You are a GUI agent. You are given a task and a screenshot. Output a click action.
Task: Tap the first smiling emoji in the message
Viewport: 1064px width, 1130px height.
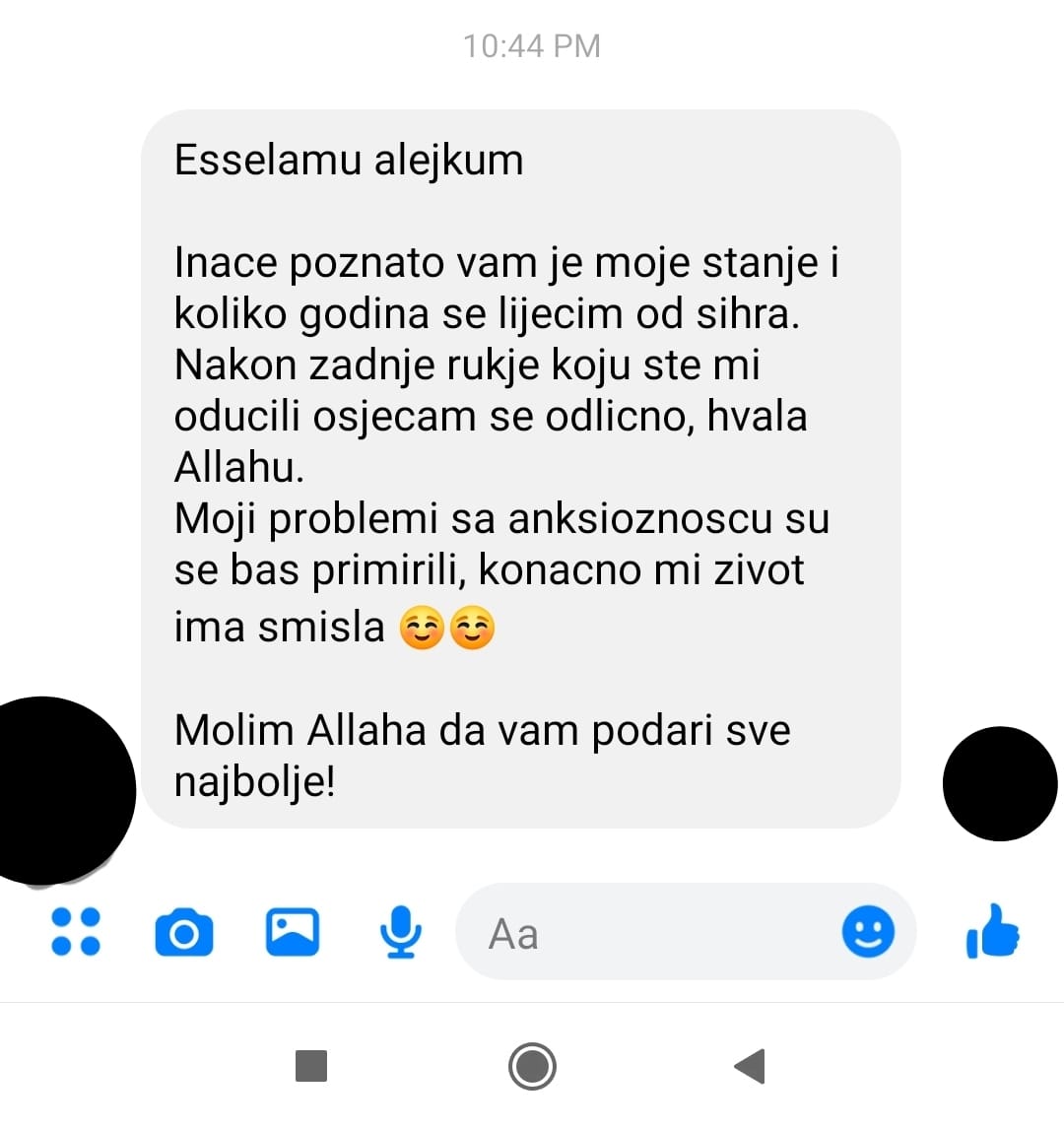coord(422,627)
